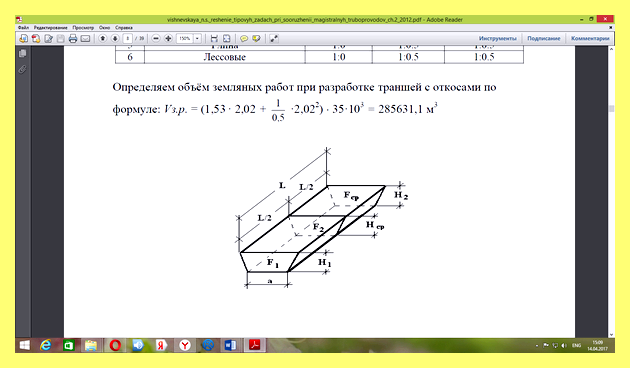
Task: Click Adobe Reader taskbar icon
Action: (254, 345)
